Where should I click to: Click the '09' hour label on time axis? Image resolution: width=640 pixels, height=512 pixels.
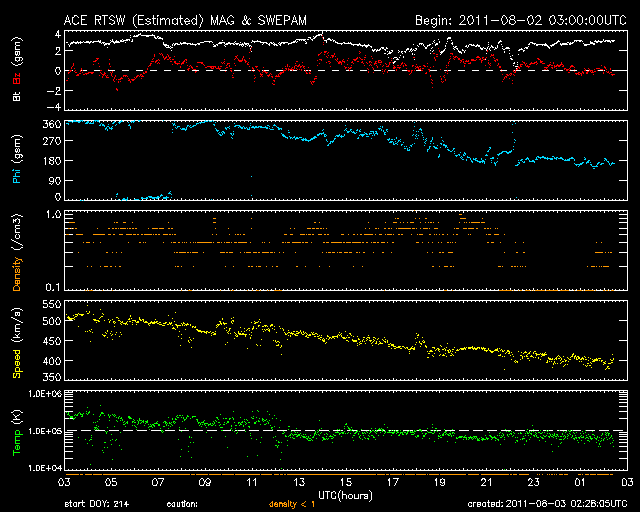click(205, 483)
